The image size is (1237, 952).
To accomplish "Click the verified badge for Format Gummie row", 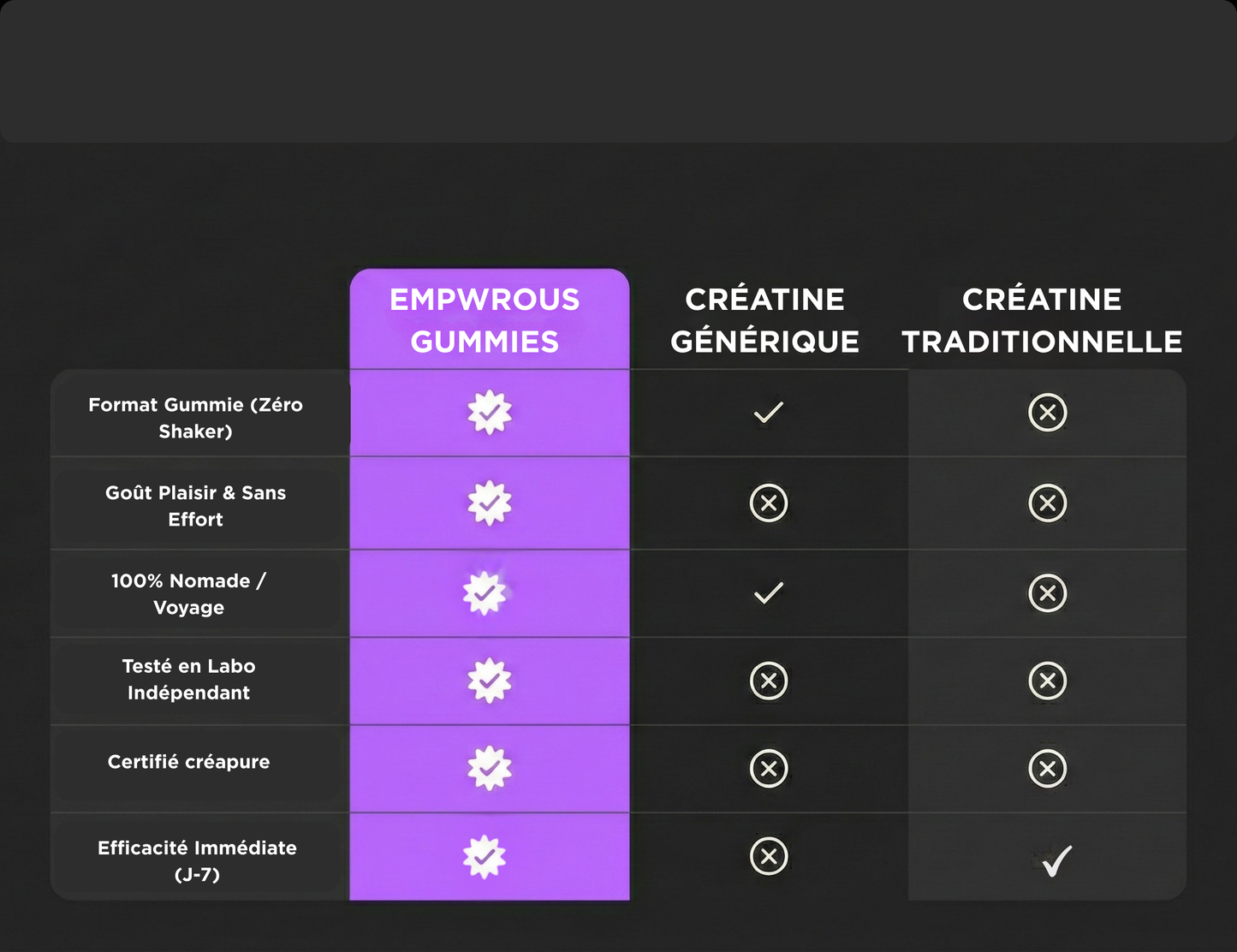I will point(489,413).
